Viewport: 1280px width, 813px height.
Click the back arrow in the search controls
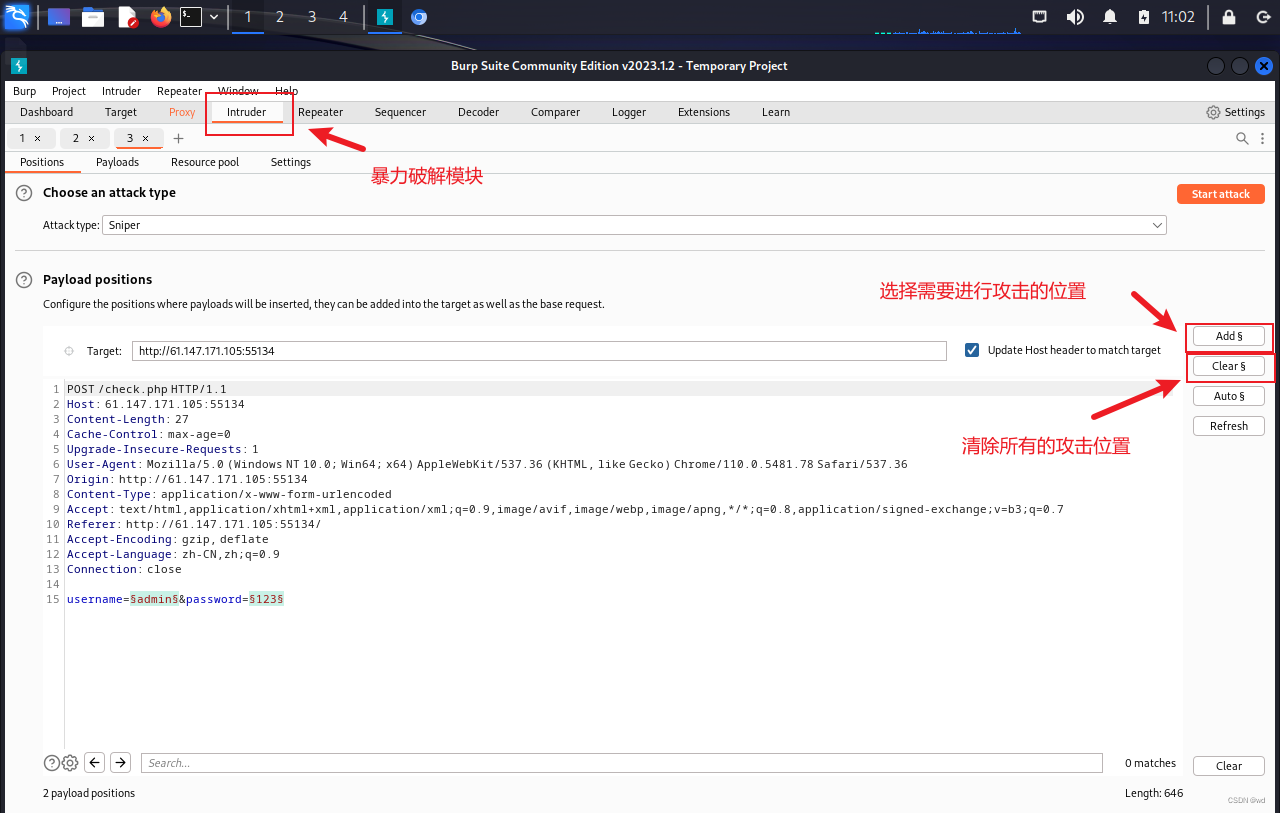pyautogui.click(x=94, y=762)
